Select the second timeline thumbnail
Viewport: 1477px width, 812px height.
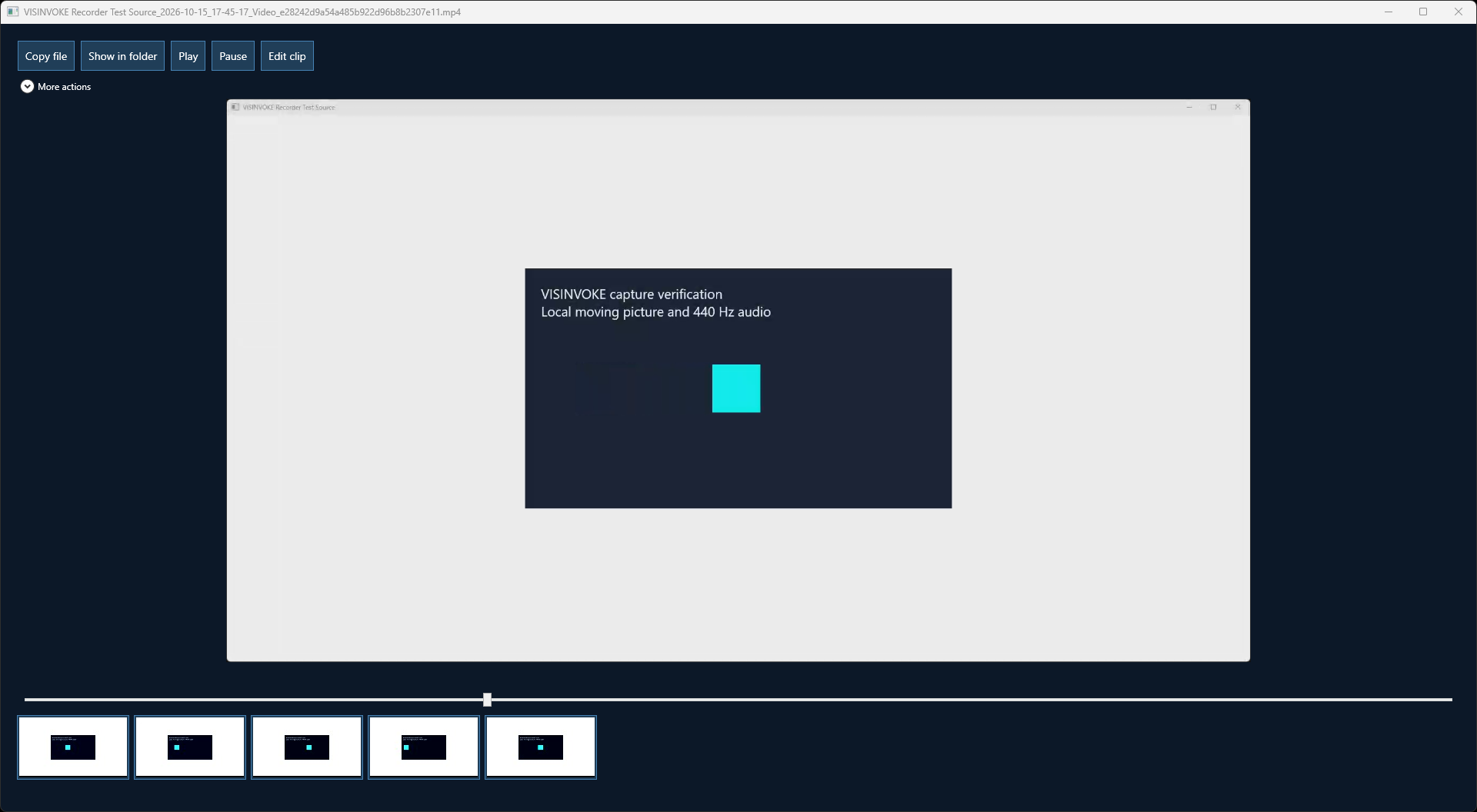point(190,747)
